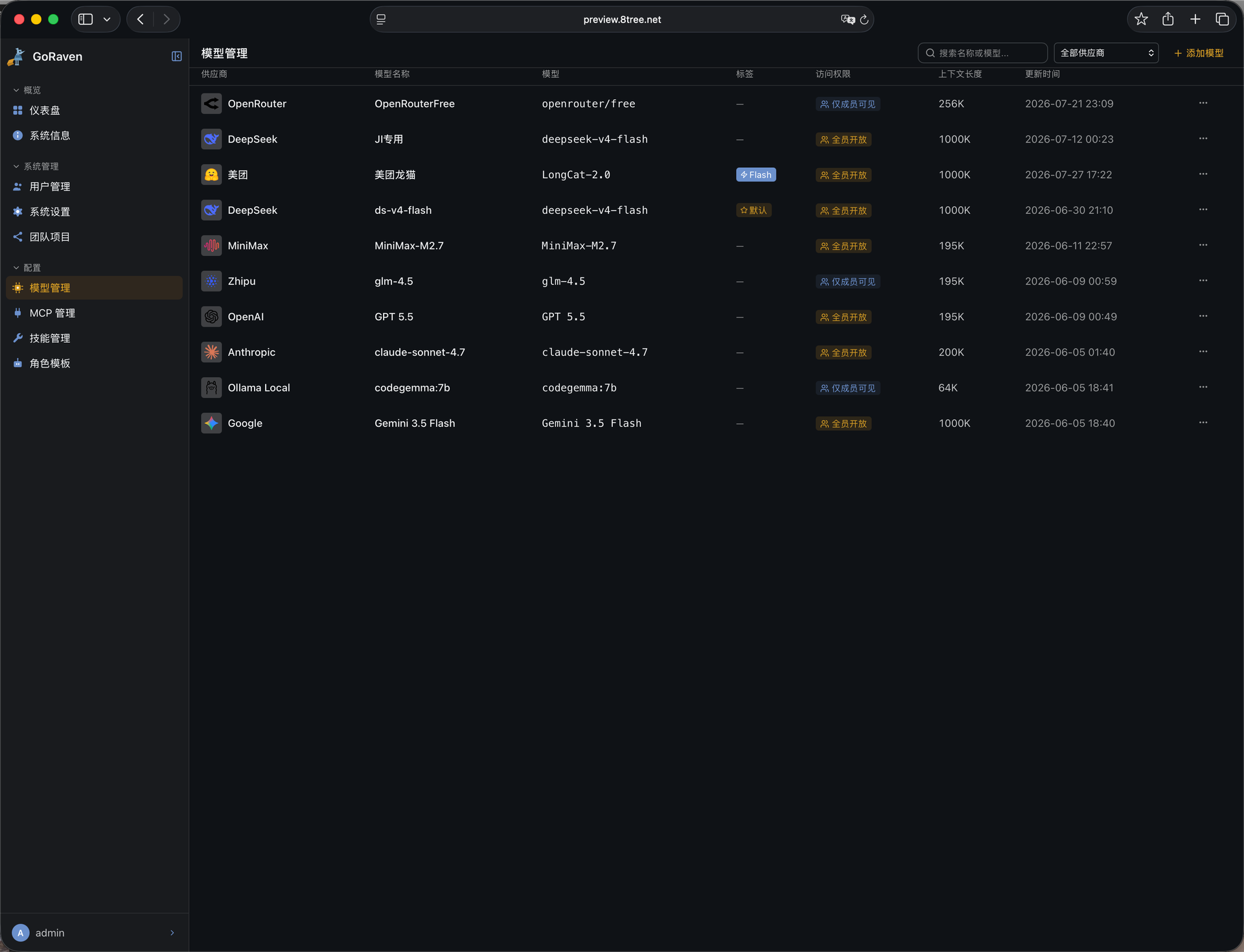This screenshot has height=952, width=1244.
Task: Share the page via the share icon
Action: point(1168,19)
